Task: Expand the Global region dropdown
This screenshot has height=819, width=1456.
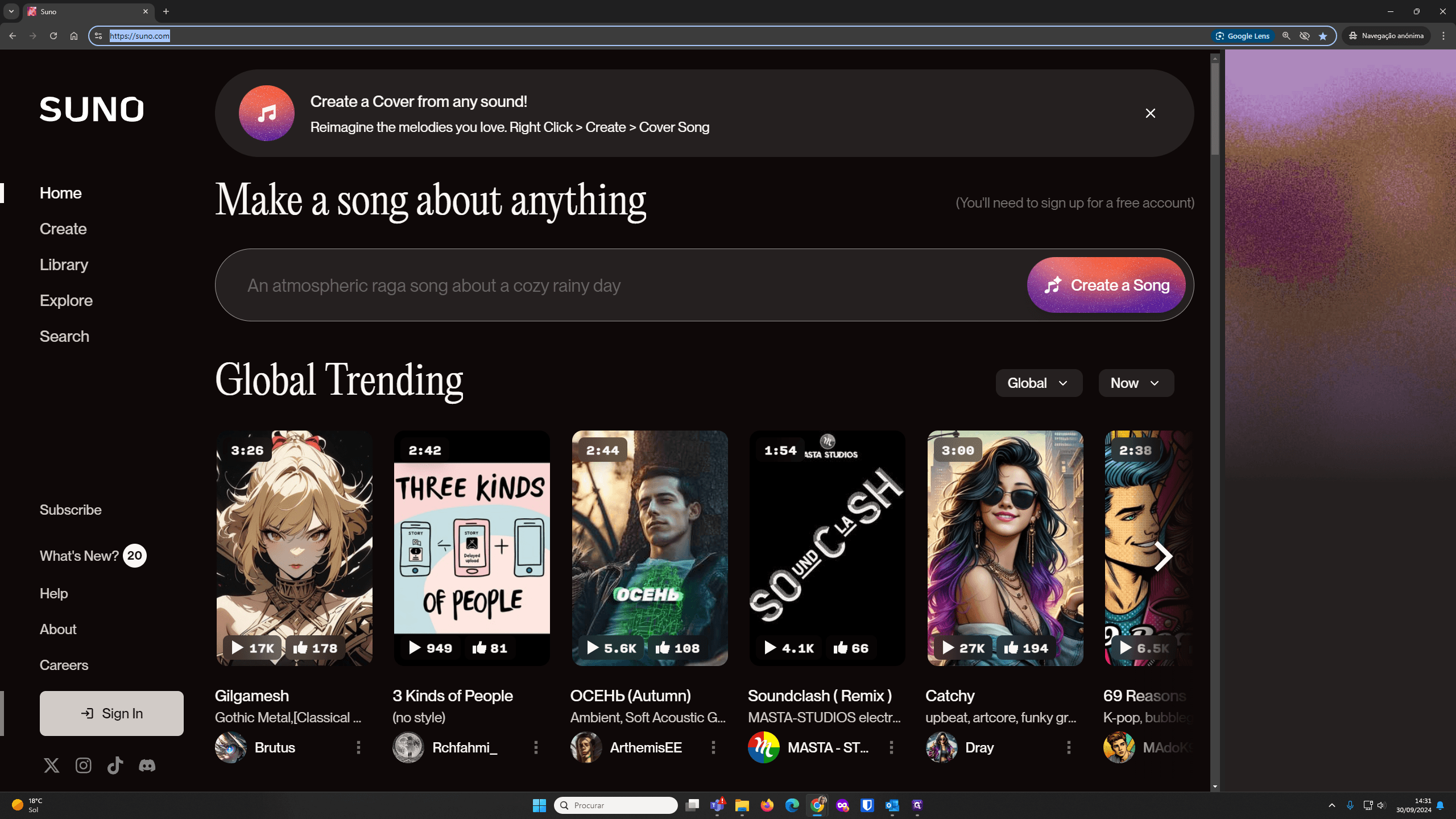Action: 1039,383
